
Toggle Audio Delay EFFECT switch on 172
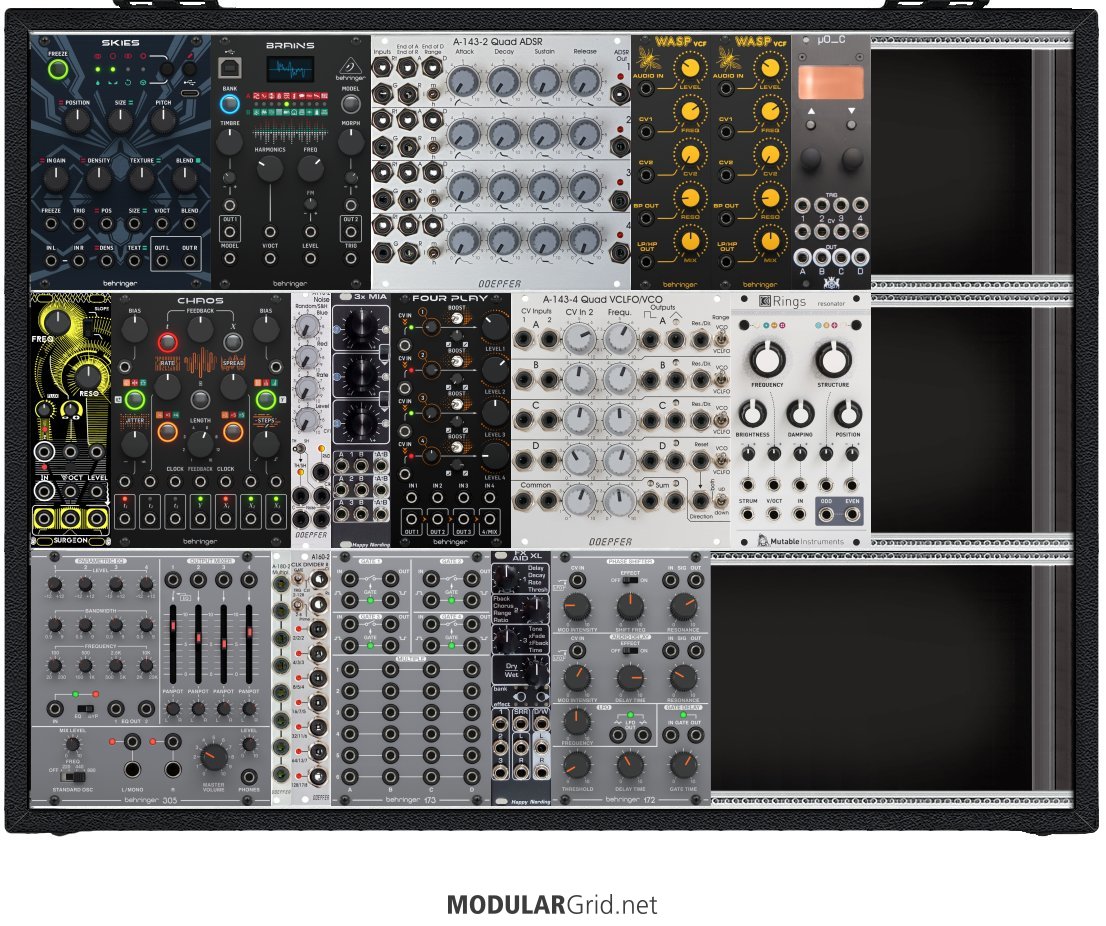[x=630, y=651]
